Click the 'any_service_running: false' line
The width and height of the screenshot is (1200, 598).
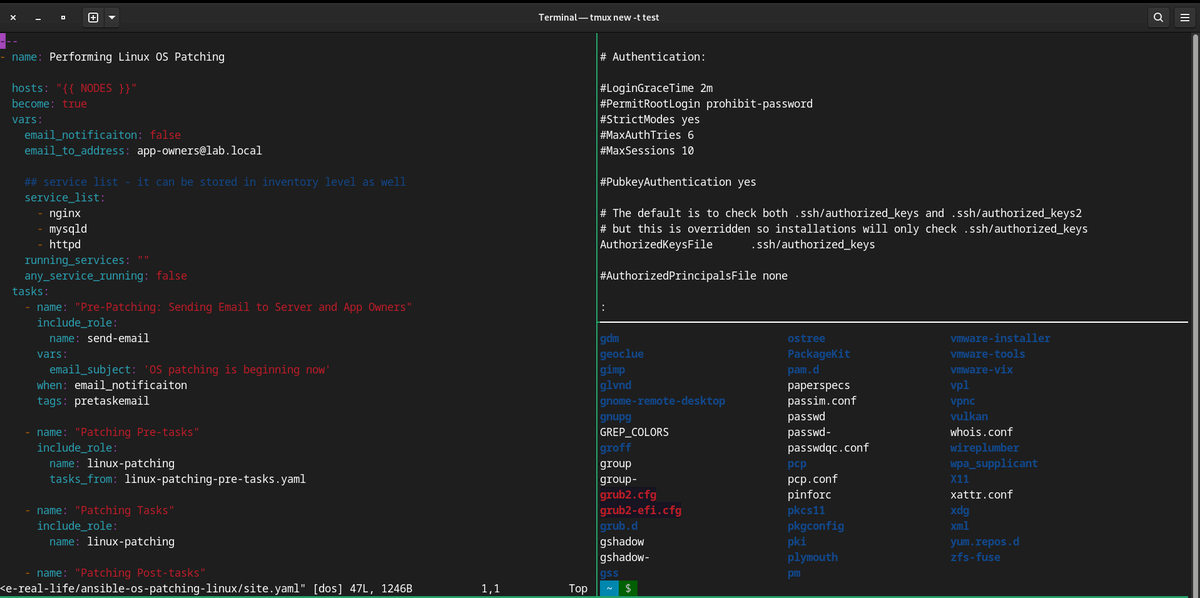(x=106, y=276)
